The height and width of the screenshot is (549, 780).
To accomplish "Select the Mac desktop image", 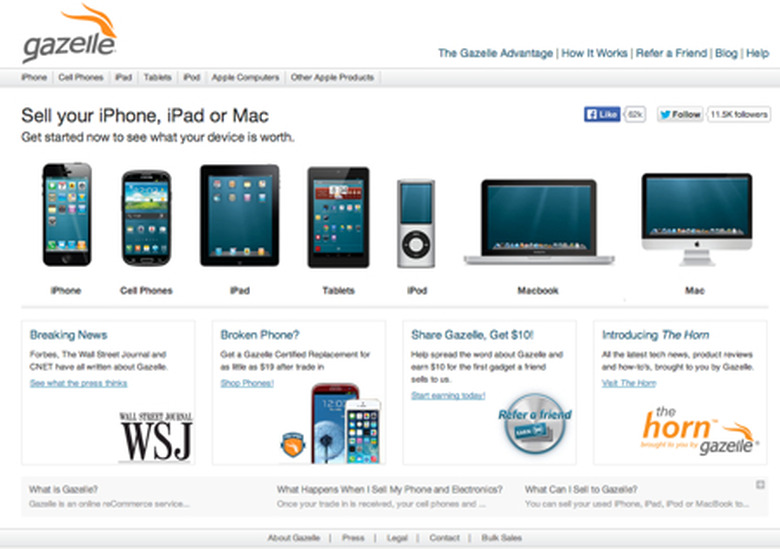I will pyautogui.click(x=696, y=219).
